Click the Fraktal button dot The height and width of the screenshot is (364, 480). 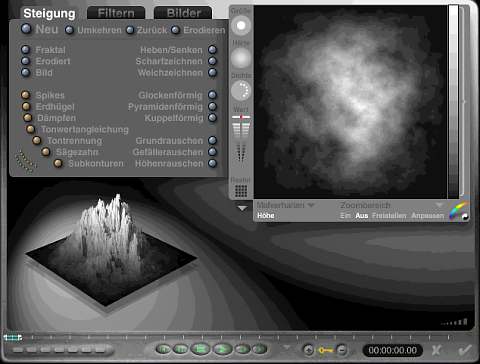pyautogui.click(x=26, y=50)
